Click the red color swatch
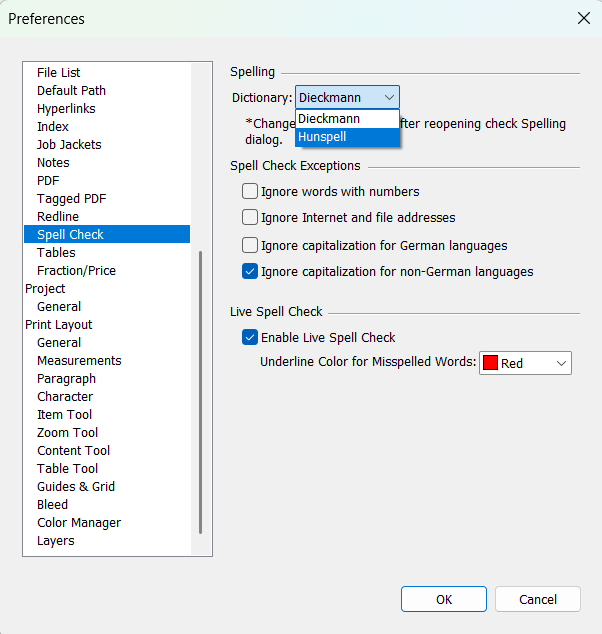Viewport: 602px width, 634px height. click(x=490, y=363)
